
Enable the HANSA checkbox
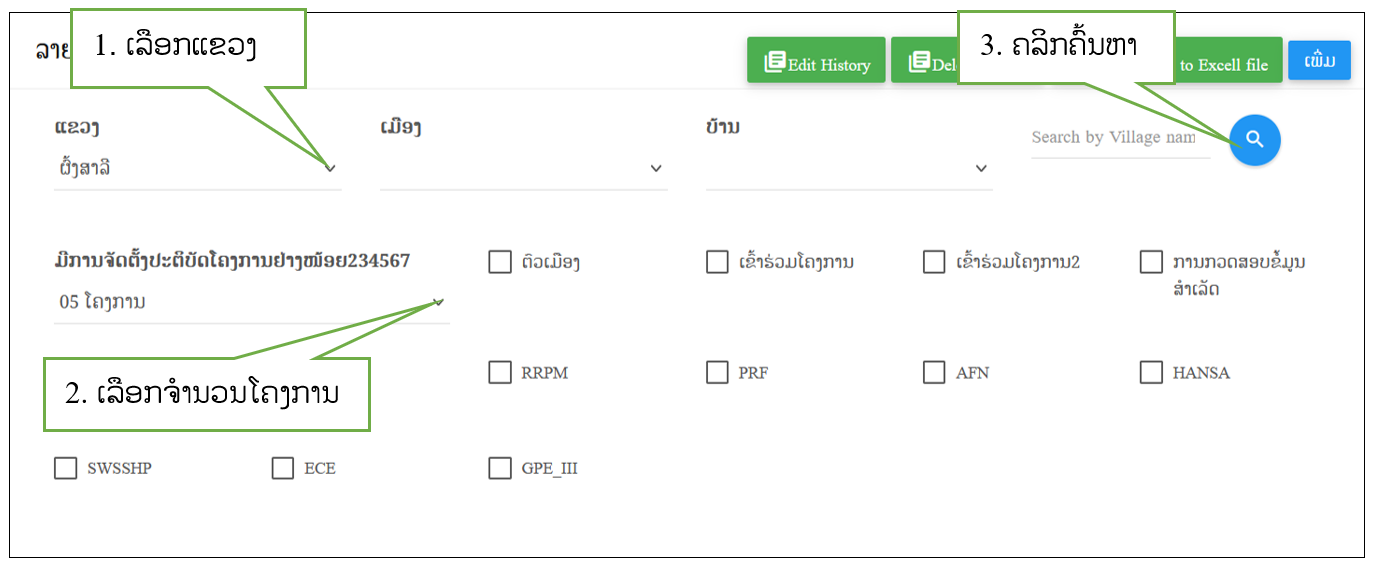pos(1151,372)
